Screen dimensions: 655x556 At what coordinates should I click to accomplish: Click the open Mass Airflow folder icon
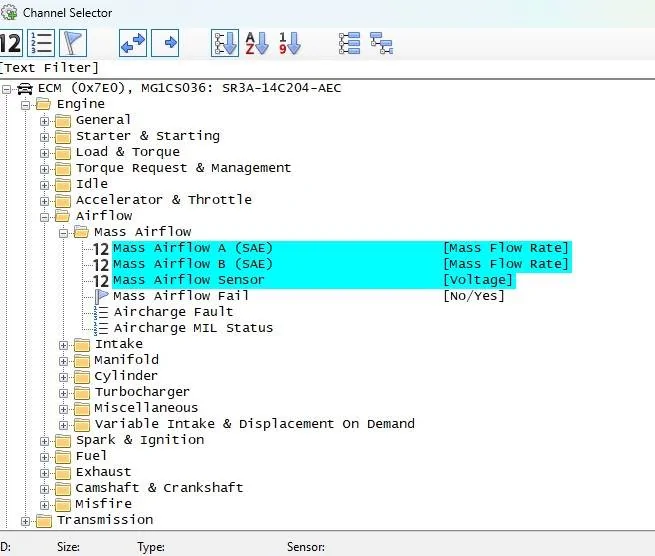81,232
